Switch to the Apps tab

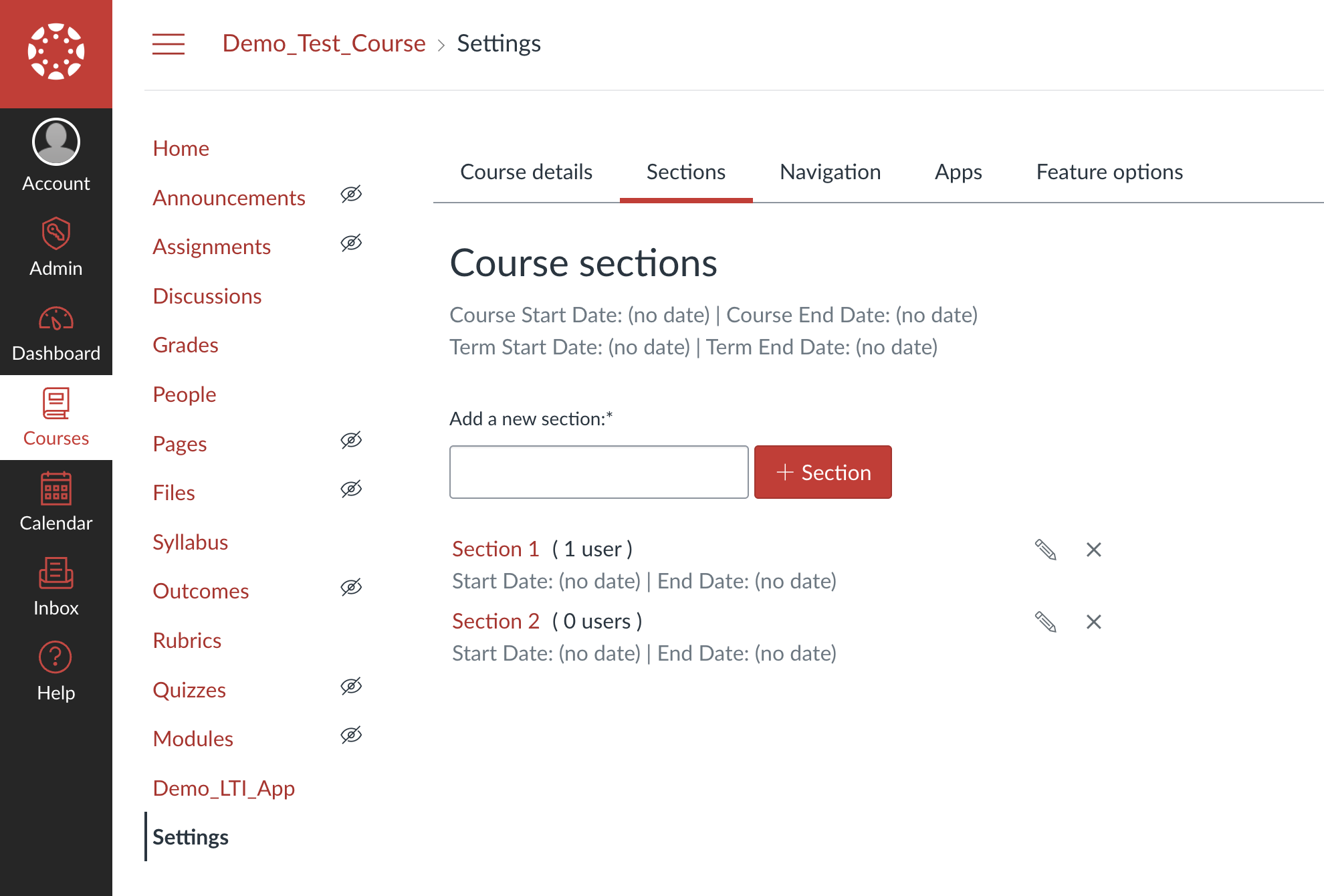958,172
